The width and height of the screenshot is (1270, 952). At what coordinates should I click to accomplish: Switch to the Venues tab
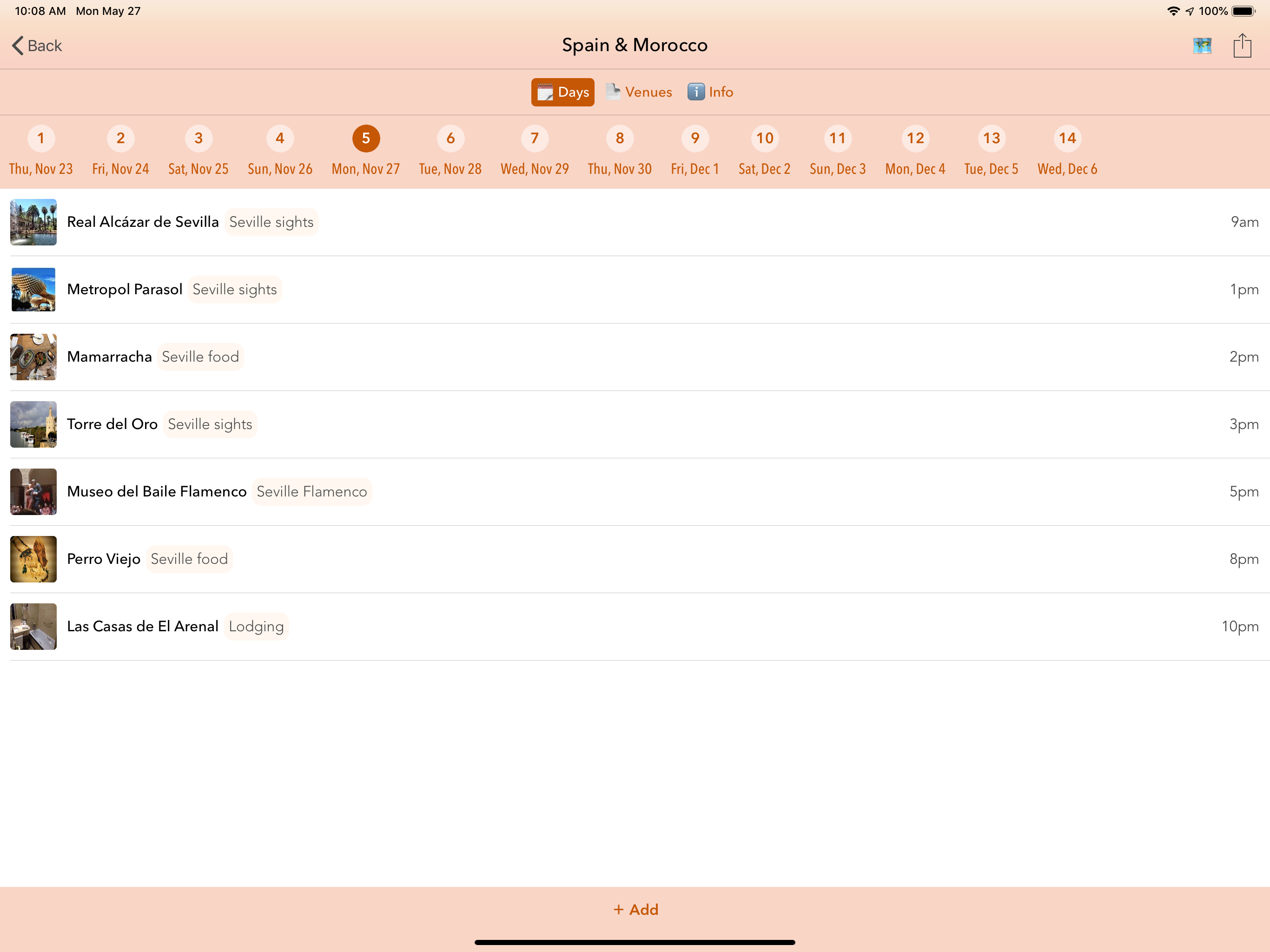point(638,92)
